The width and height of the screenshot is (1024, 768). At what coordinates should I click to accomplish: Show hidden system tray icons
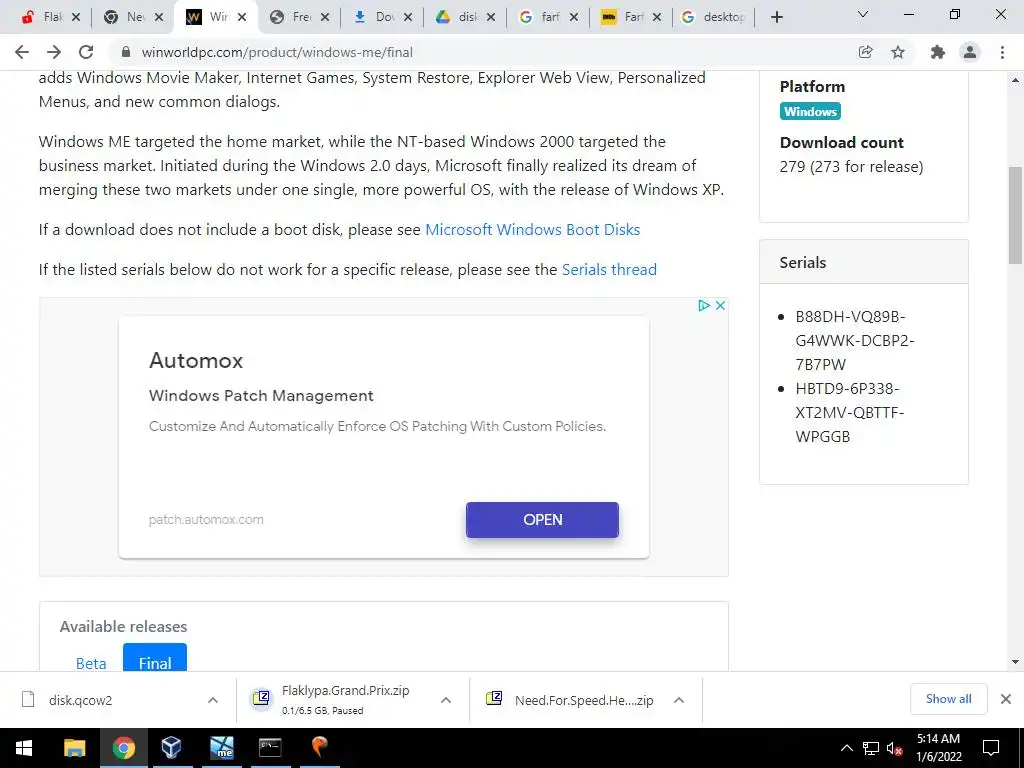tap(846, 748)
